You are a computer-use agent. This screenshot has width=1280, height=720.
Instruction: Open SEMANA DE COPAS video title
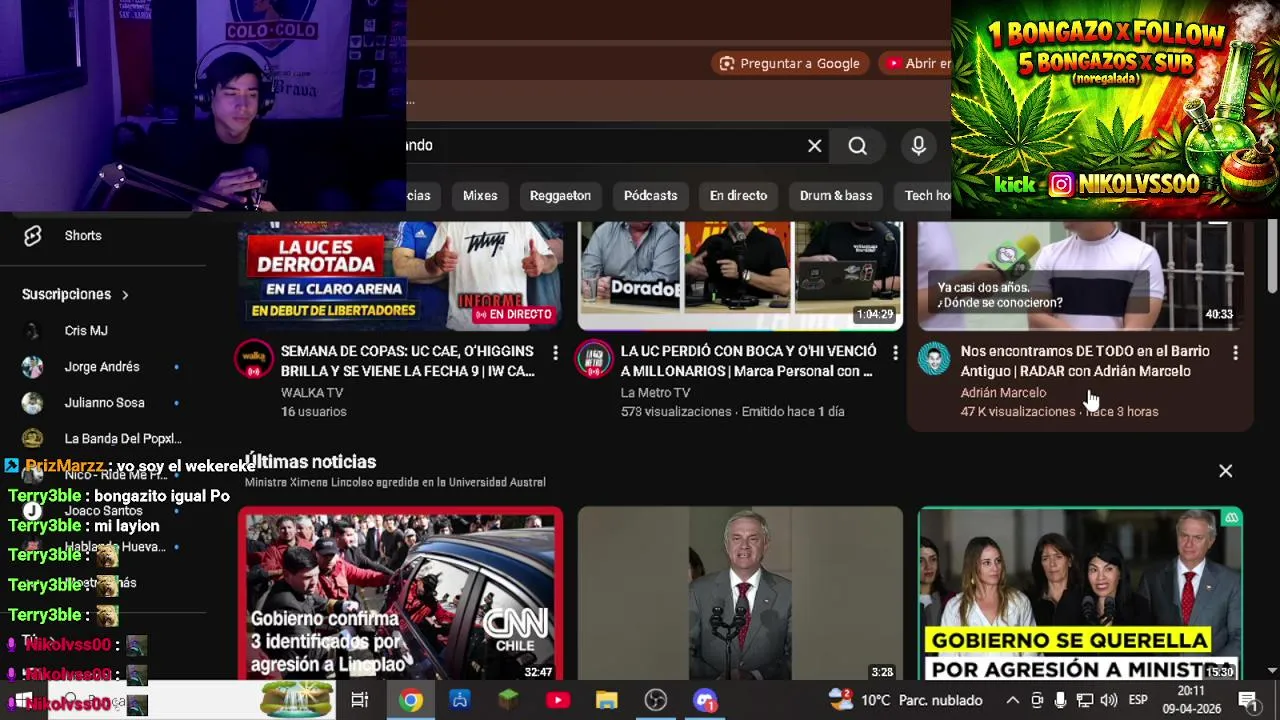(408, 361)
